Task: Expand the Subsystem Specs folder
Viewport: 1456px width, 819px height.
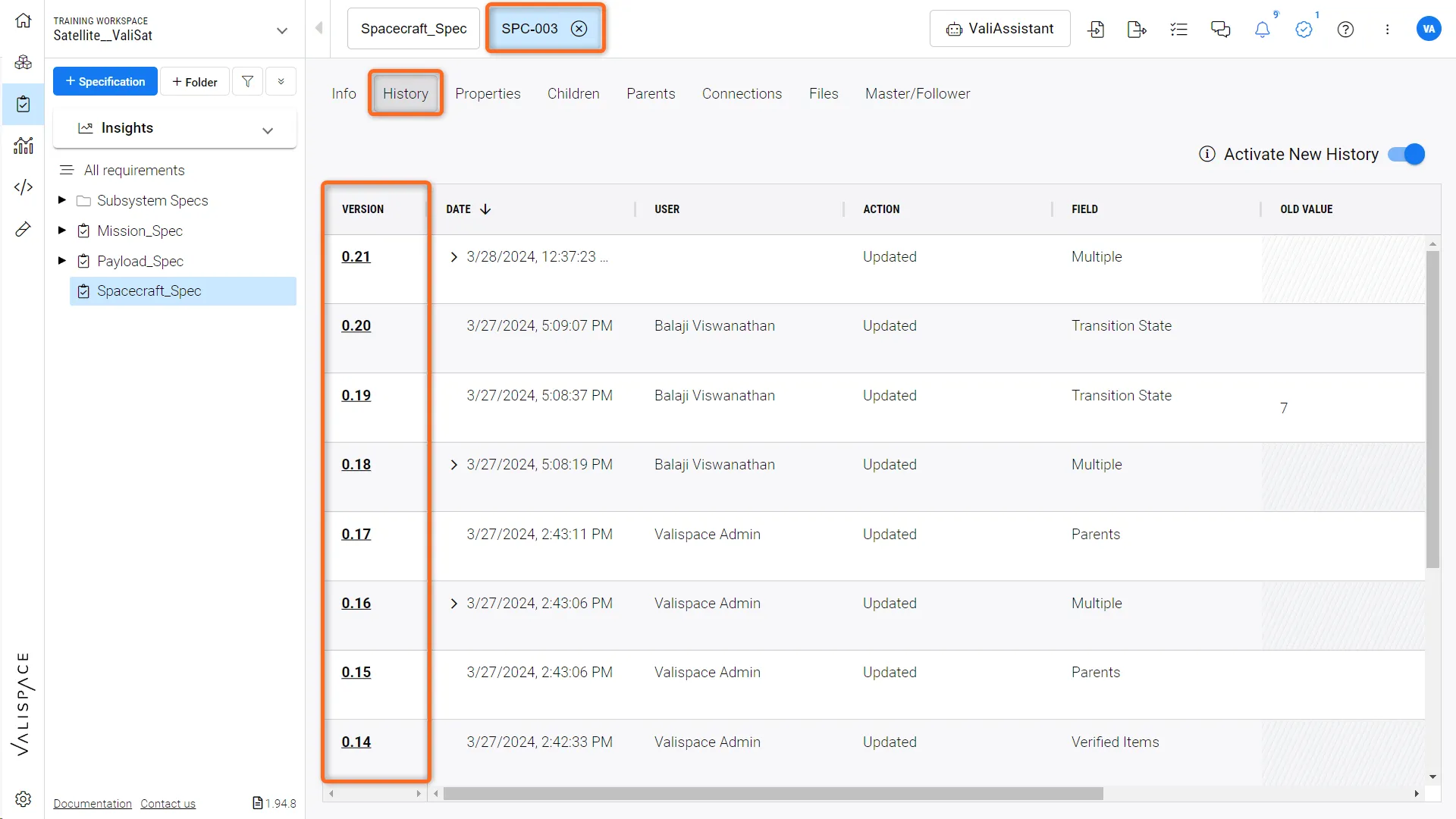Action: click(62, 200)
